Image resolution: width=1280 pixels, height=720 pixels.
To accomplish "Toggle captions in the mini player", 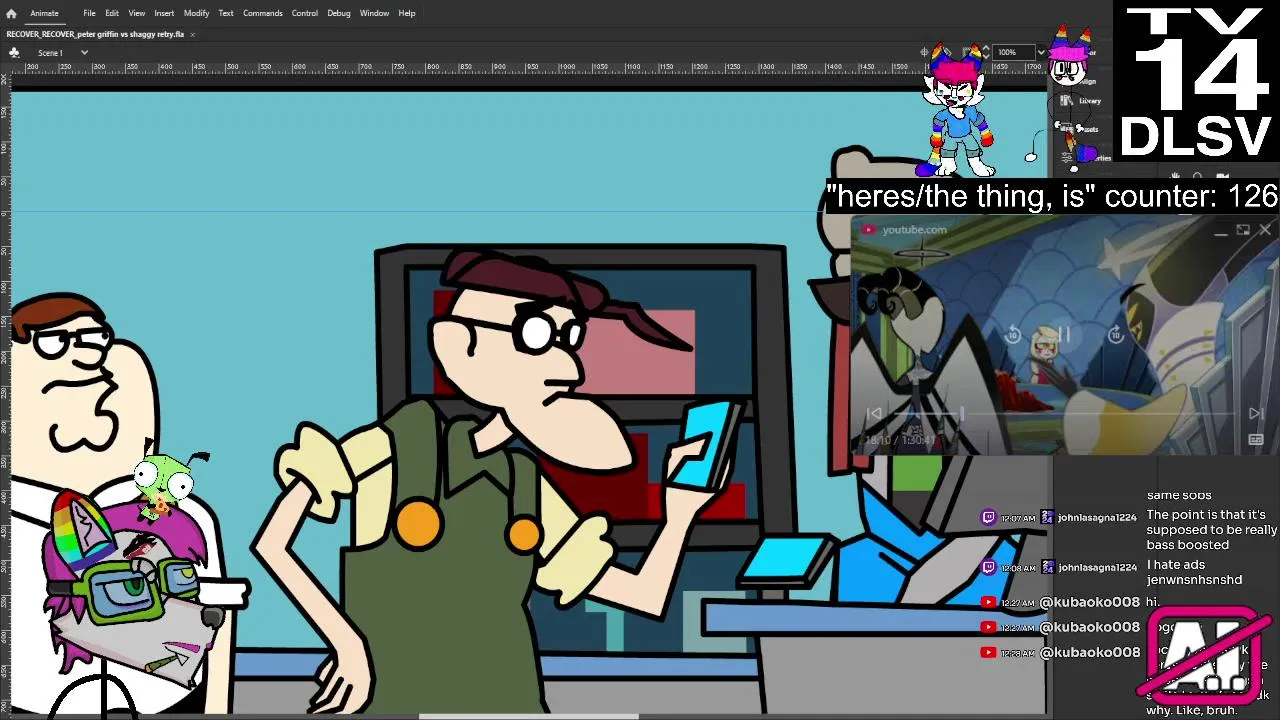I will pyautogui.click(x=1256, y=439).
